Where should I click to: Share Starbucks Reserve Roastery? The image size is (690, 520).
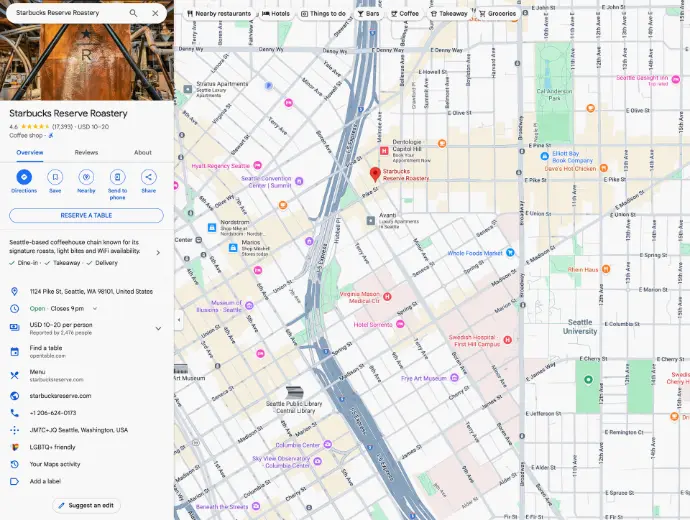[x=148, y=177]
